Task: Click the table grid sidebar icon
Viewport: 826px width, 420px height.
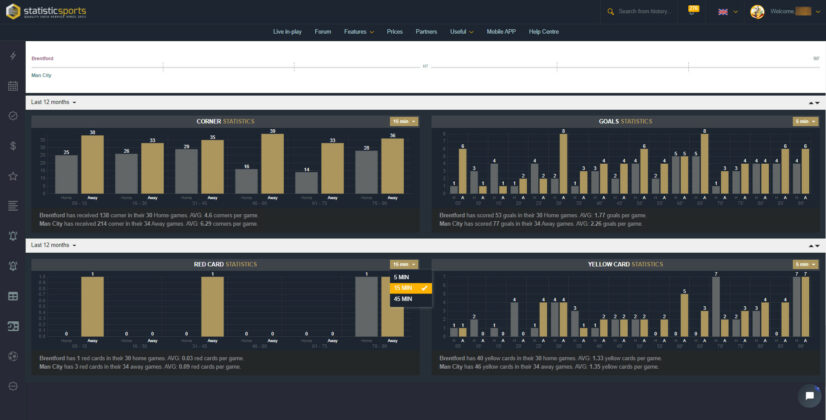Action: pos(12,296)
